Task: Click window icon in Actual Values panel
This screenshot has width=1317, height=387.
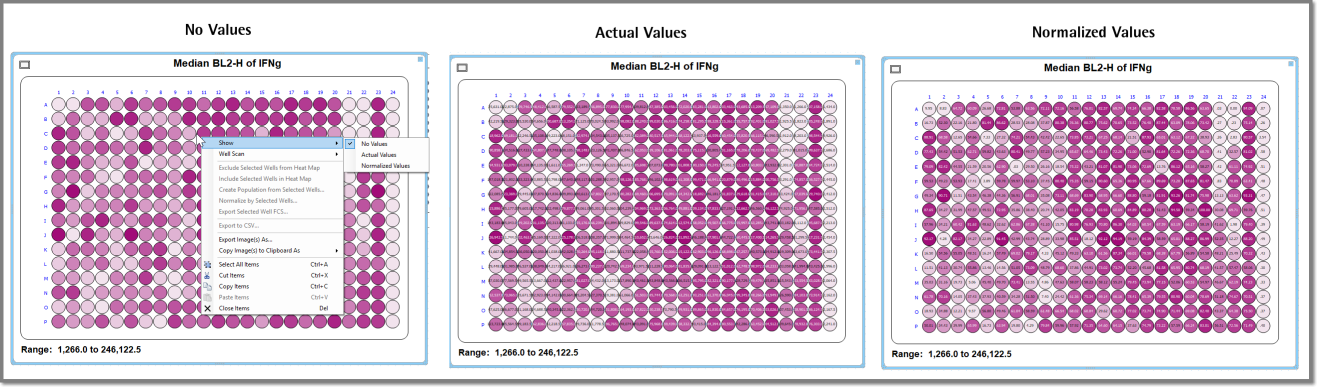Action: [462, 68]
